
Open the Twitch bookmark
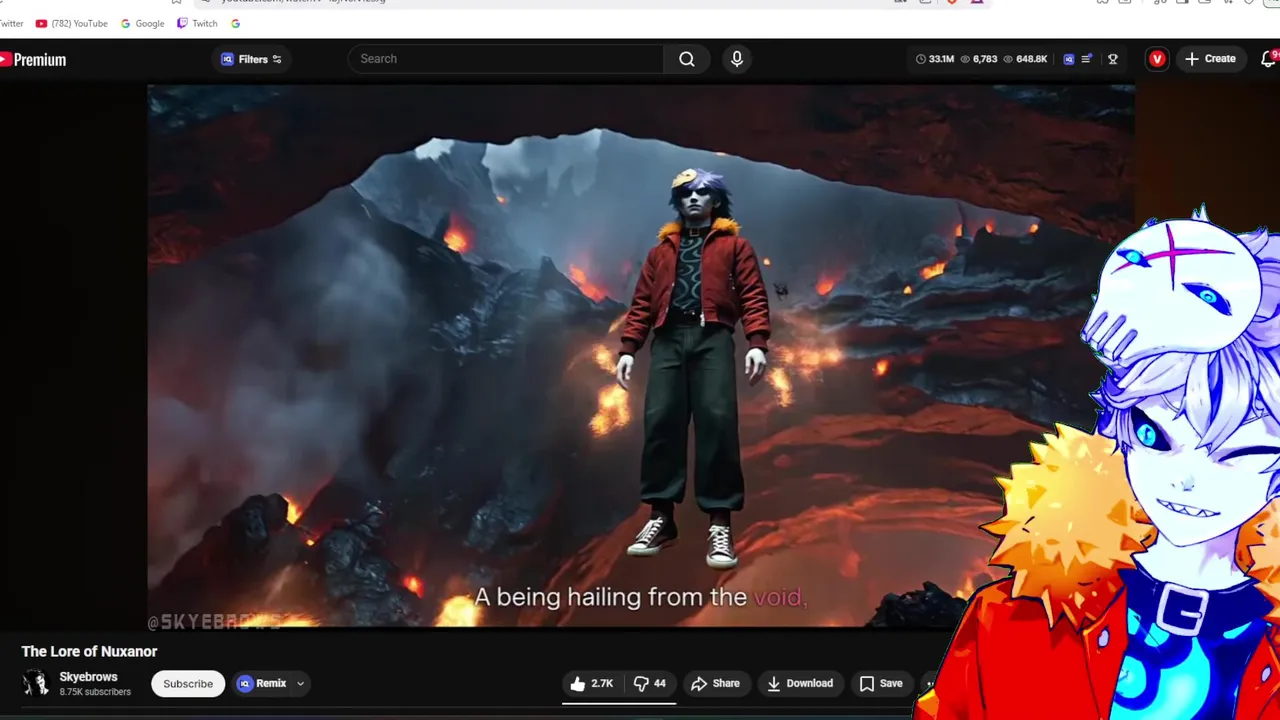click(197, 23)
